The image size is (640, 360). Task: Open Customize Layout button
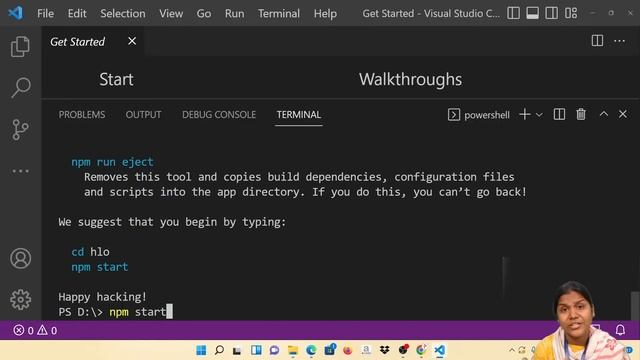click(571, 13)
